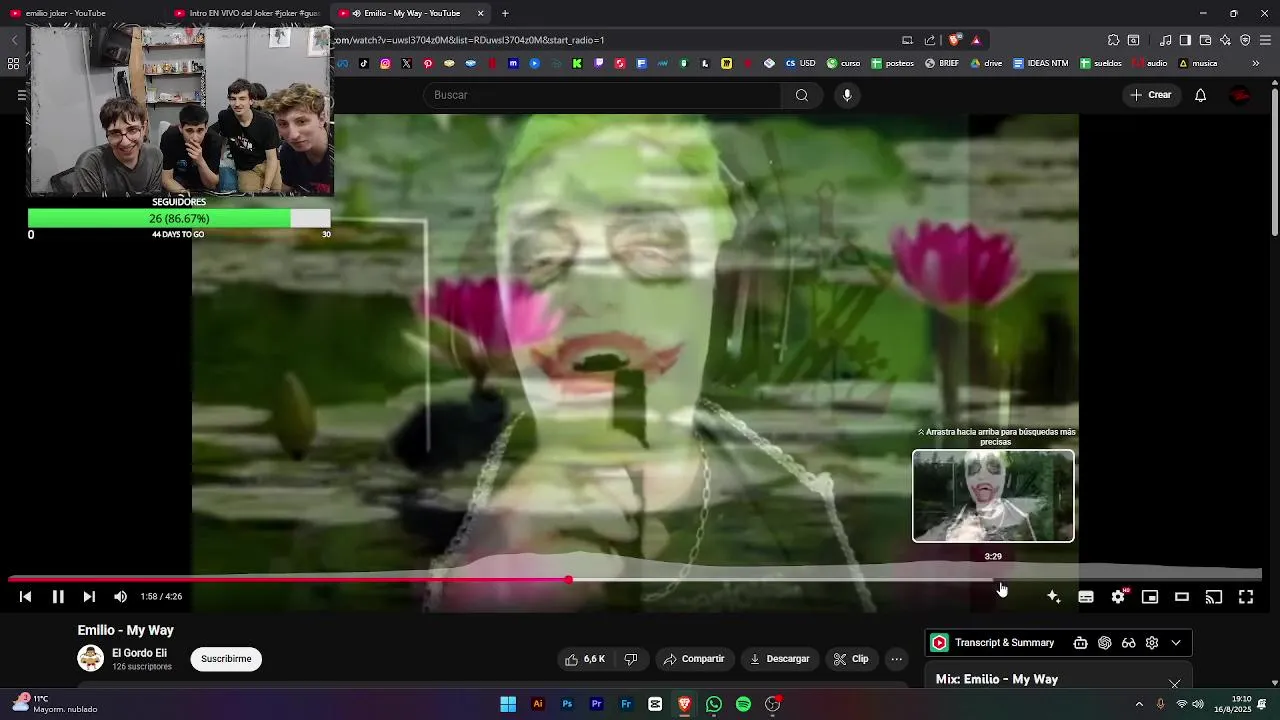1280x720 pixels.
Task: Open Spotify from the taskbar
Action: pos(743,704)
